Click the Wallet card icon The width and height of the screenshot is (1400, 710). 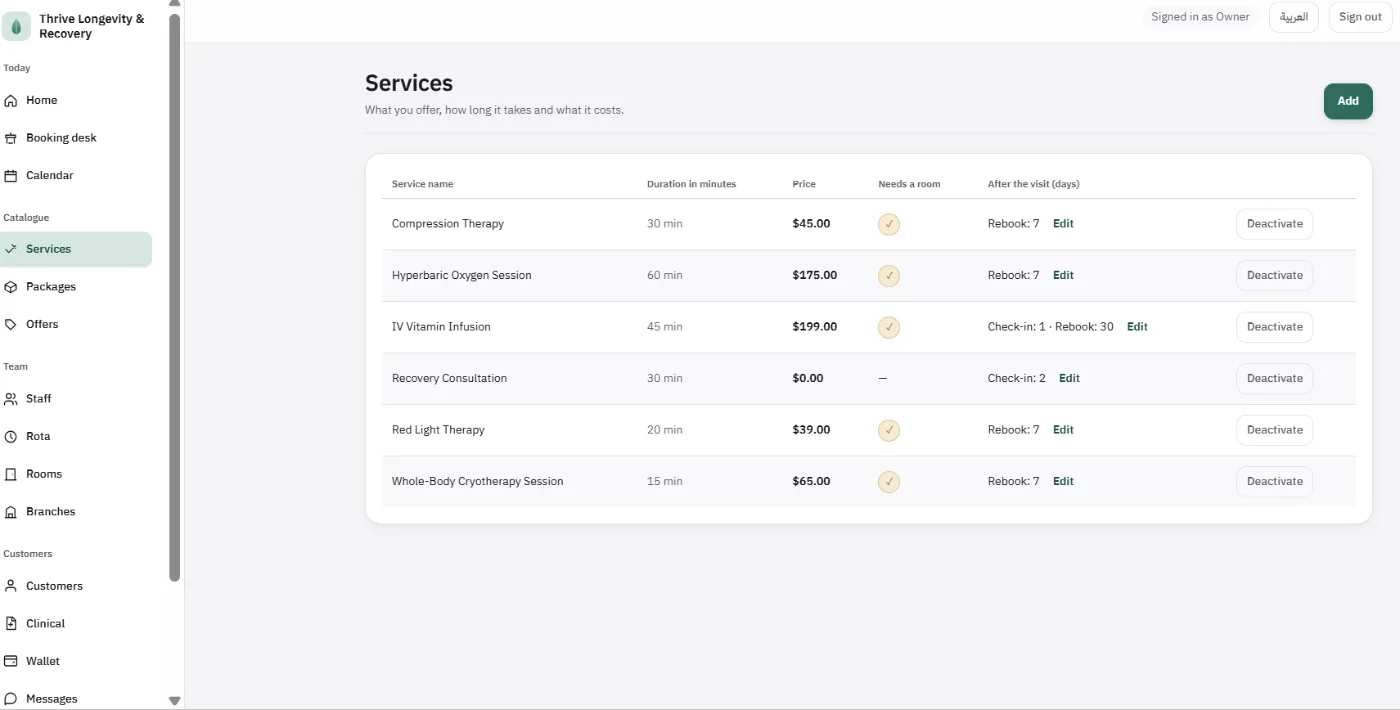click(11, 661)
